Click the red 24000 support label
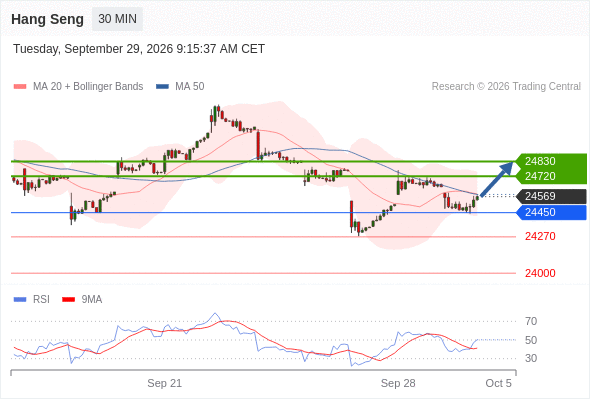The image size is (590, 400). 540,273
